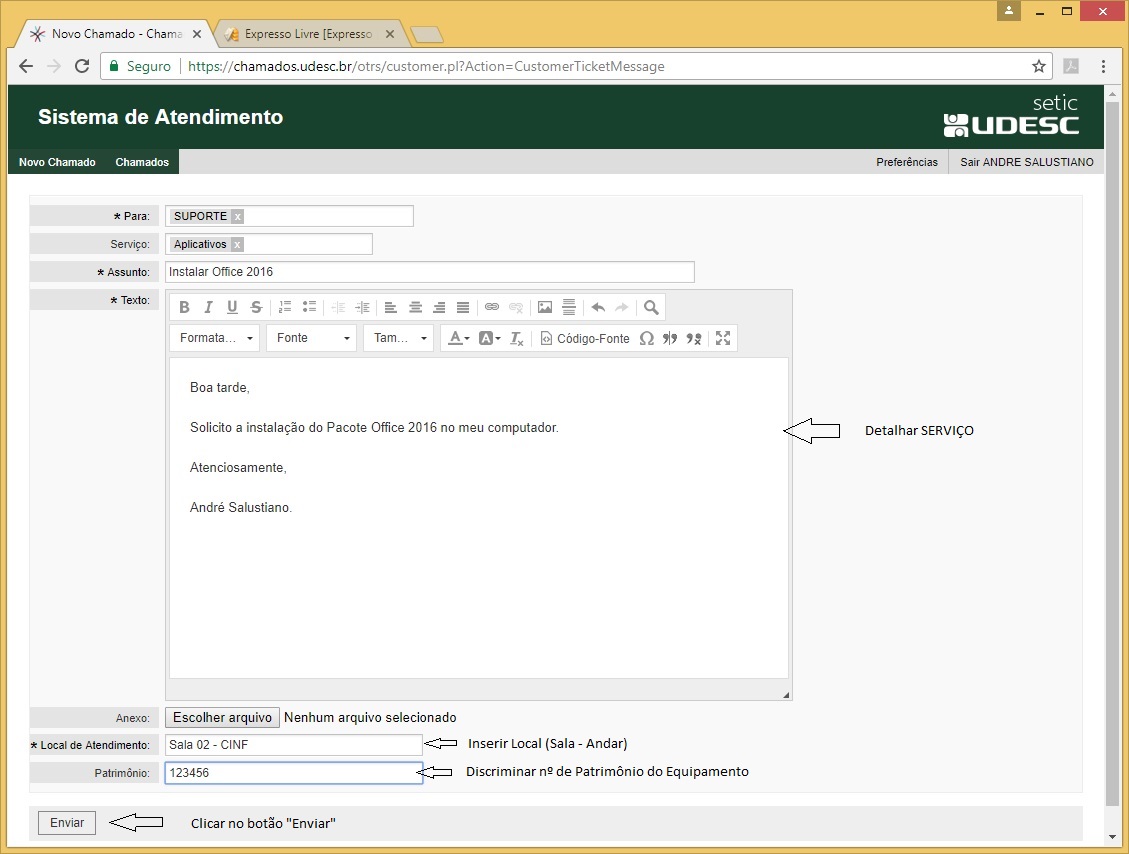Toggle Código-Fonte source view
The image size is (1129, 854).
pos(585,338)
